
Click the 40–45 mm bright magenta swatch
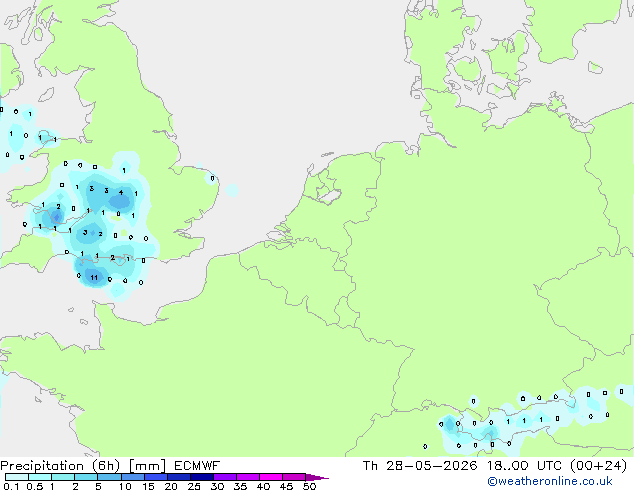271,477
